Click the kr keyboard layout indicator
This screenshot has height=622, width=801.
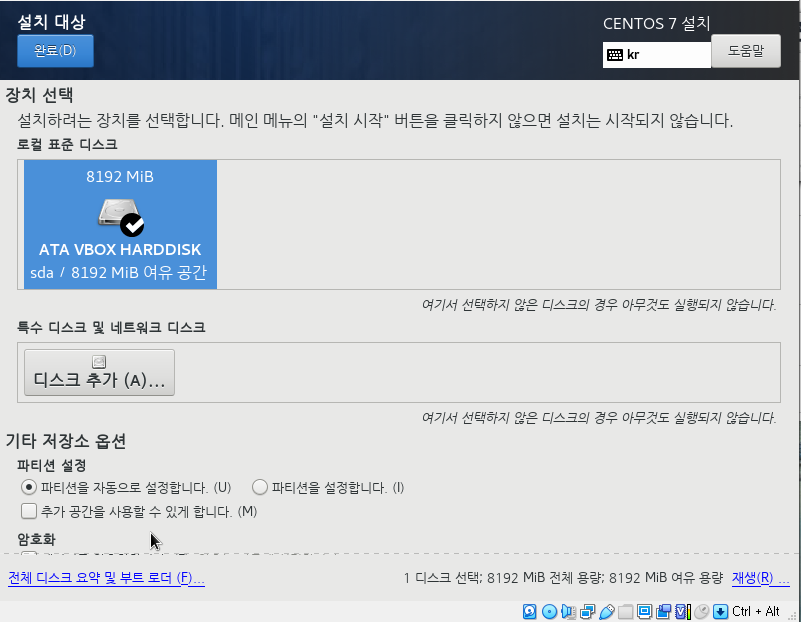[x=657, y=55]
